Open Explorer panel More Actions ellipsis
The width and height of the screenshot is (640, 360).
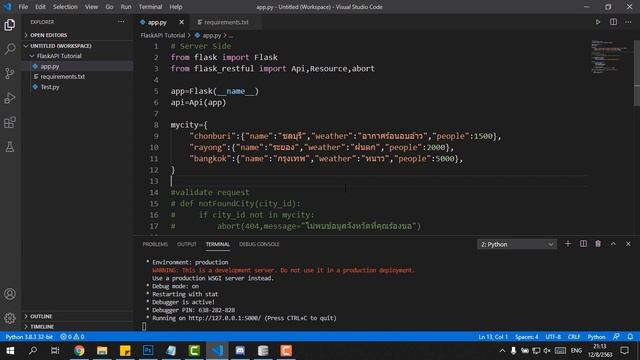[x=121, y=22]
